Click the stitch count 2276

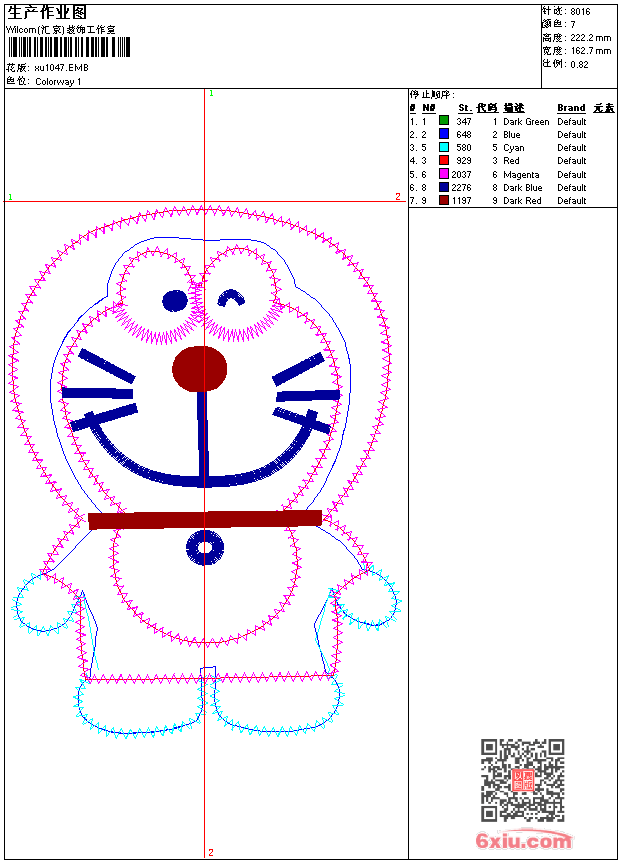461,188
